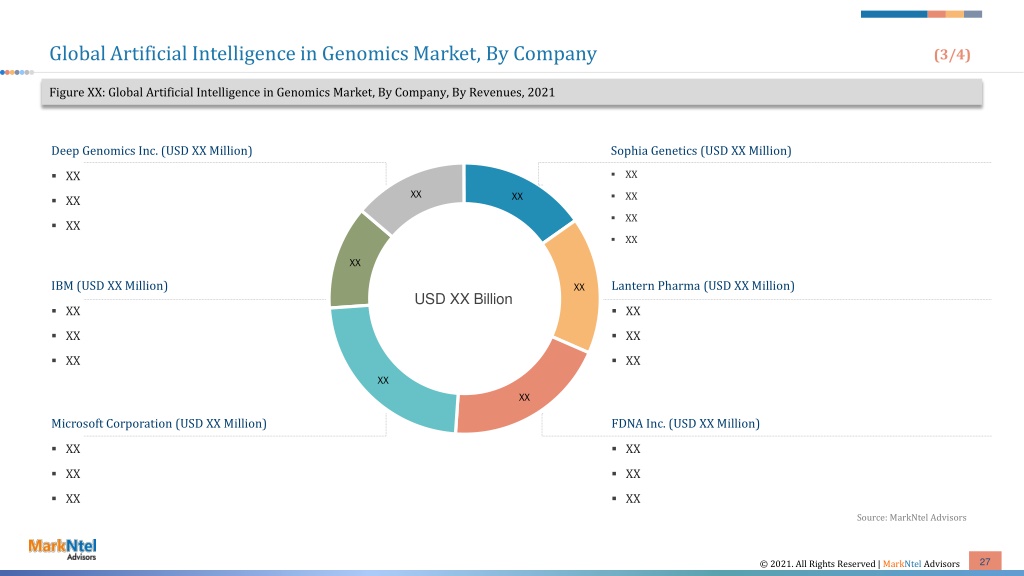This screenshot has width=1024, height=576.
Task: Click the FDNA Inc. heading
Action: click(x=685, y=424)
